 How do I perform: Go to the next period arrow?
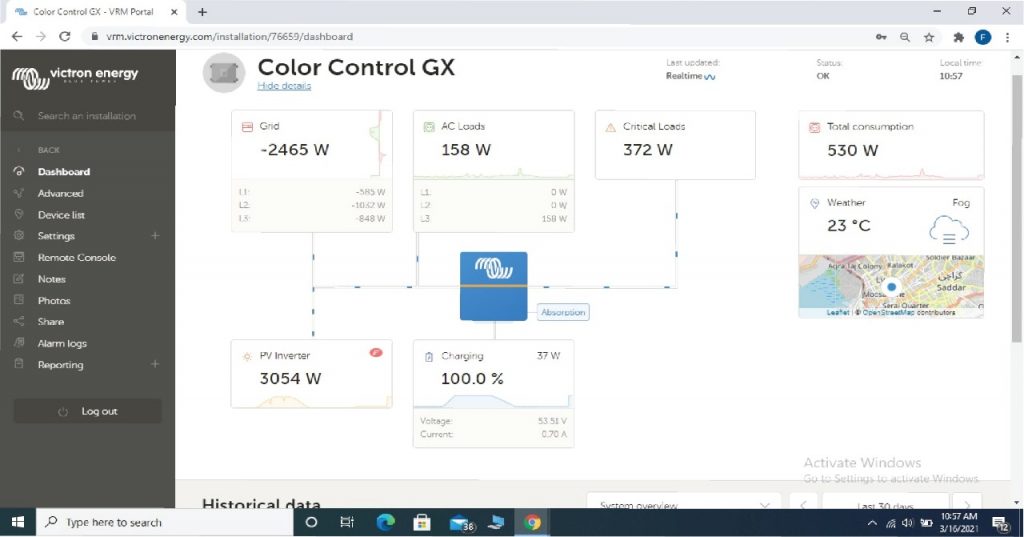point(967,502)
